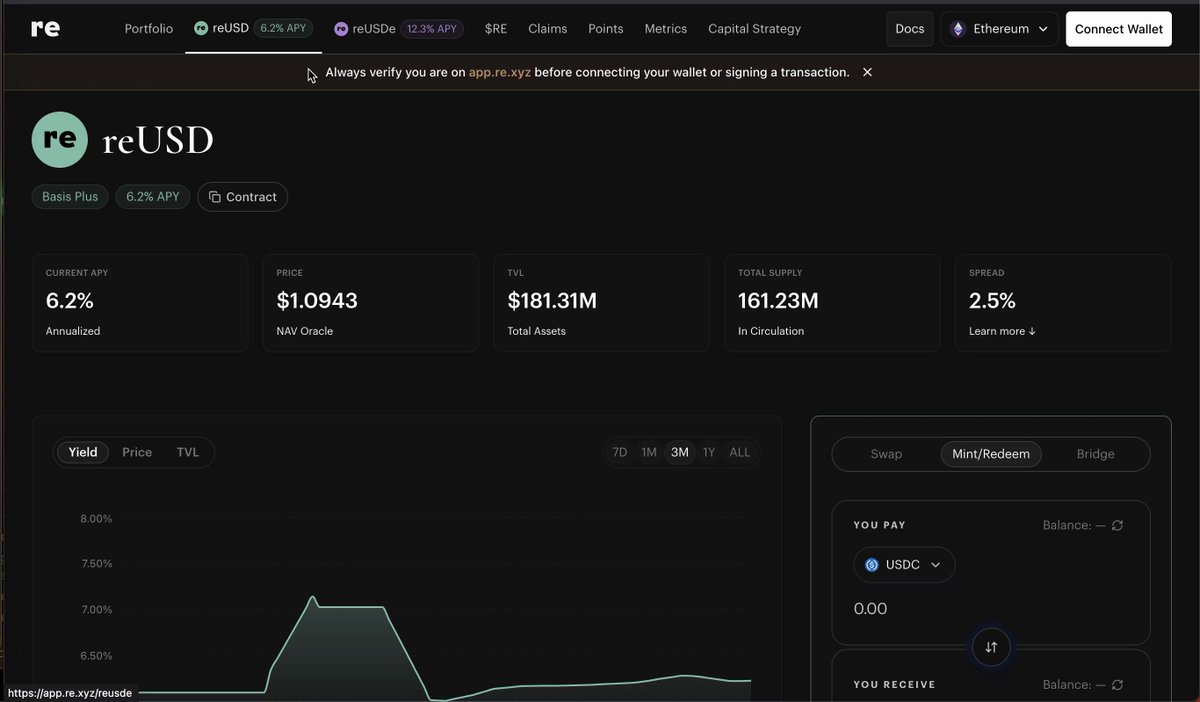Open the USDC token selector dropdown
This screenshot has width=1200, height=702.
click(x=904, y=565)
